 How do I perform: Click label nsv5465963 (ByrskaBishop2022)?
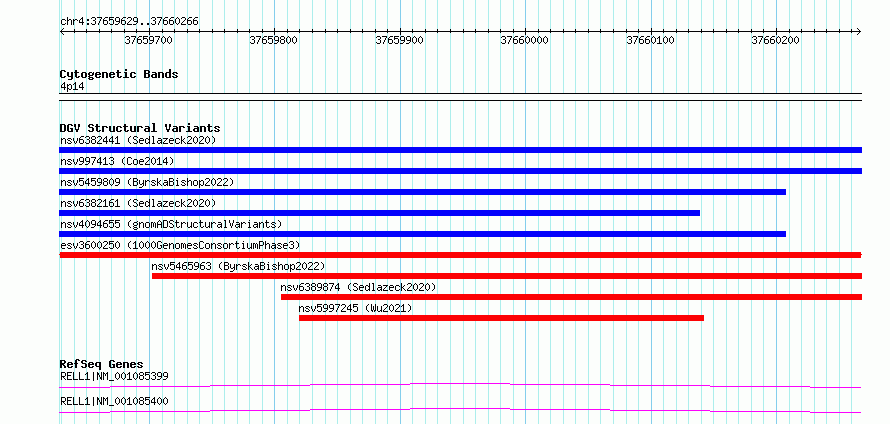click(x=238, y=266)
